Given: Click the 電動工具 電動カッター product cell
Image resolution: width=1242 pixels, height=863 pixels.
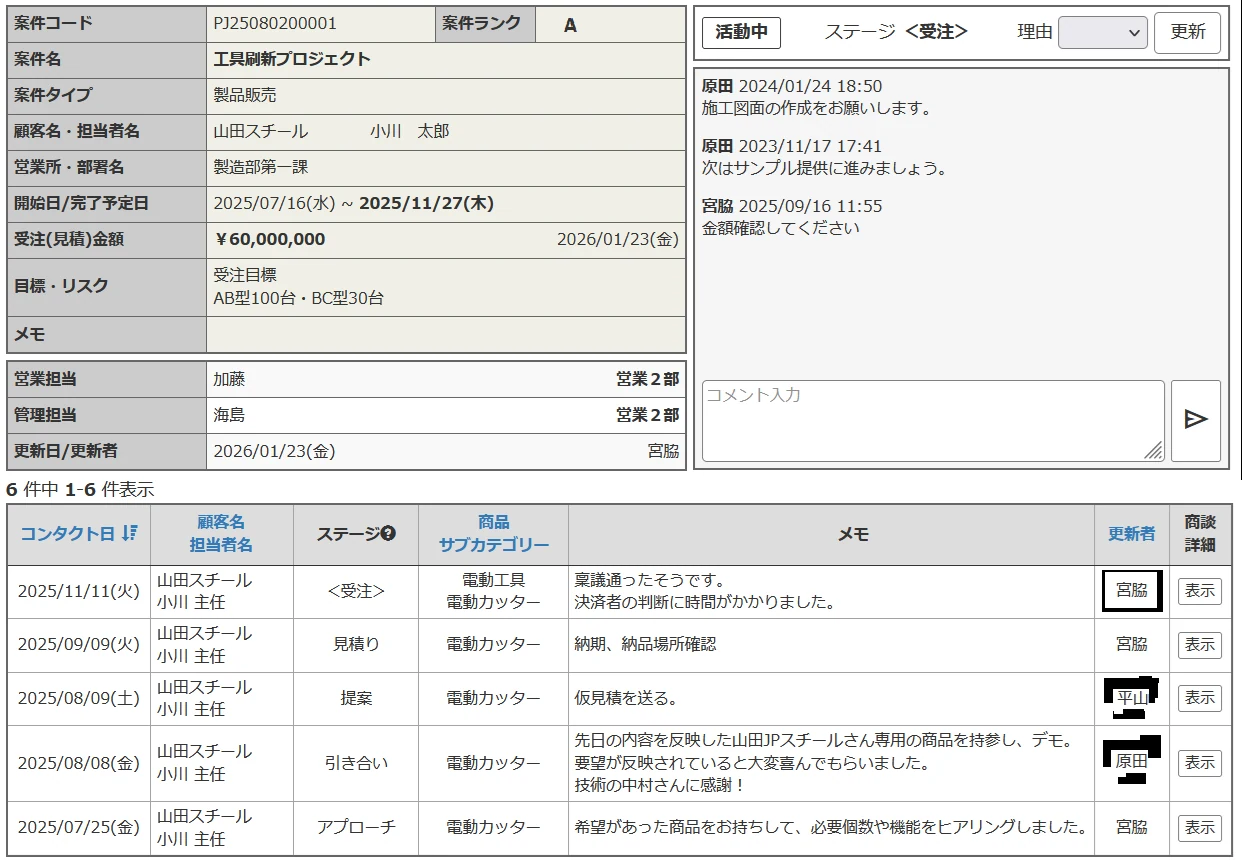Looking at the screenshot, I should [x=493, y=591].
